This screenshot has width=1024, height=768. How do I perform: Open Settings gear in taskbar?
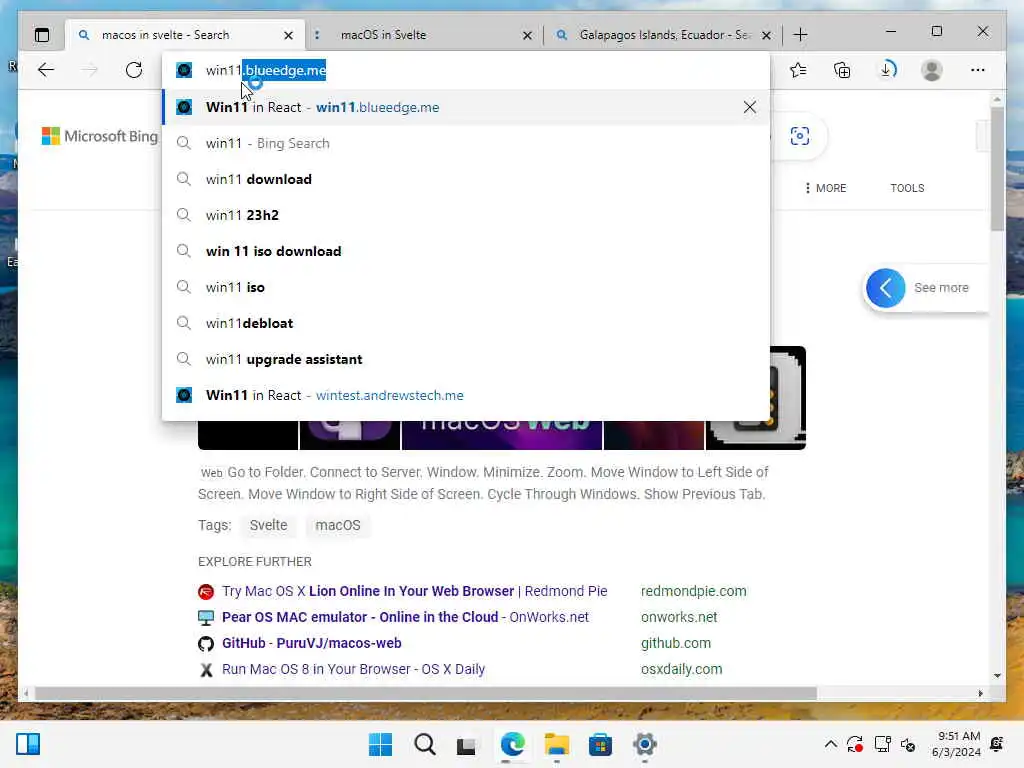(x=645, y=744)
